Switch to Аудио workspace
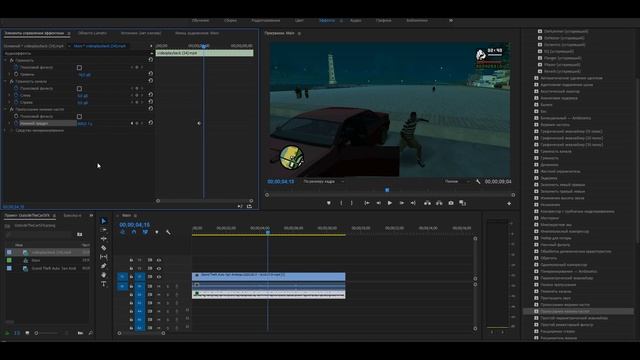Viewport: 640px width, 360px height. tap(356, 20)
